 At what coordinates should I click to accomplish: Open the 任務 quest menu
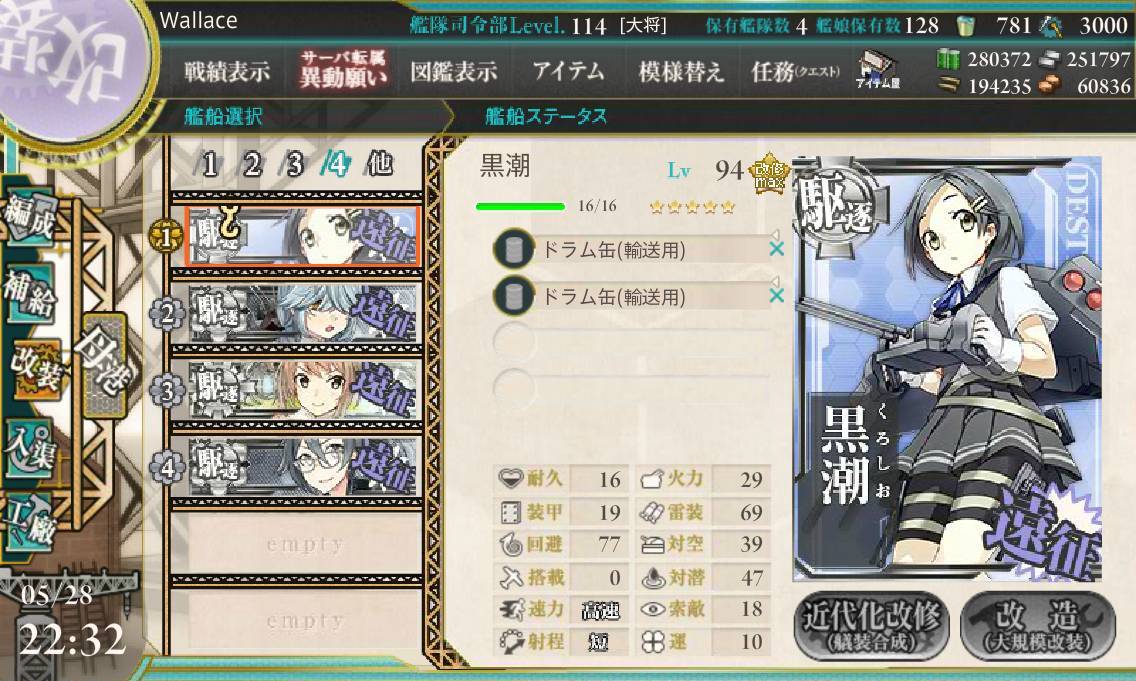click(x=795, y=72)
